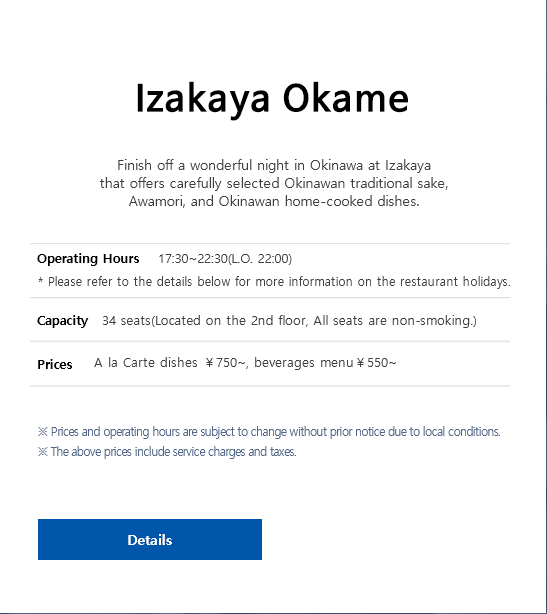Click the Izakaya Okame heading

(273, 99)
